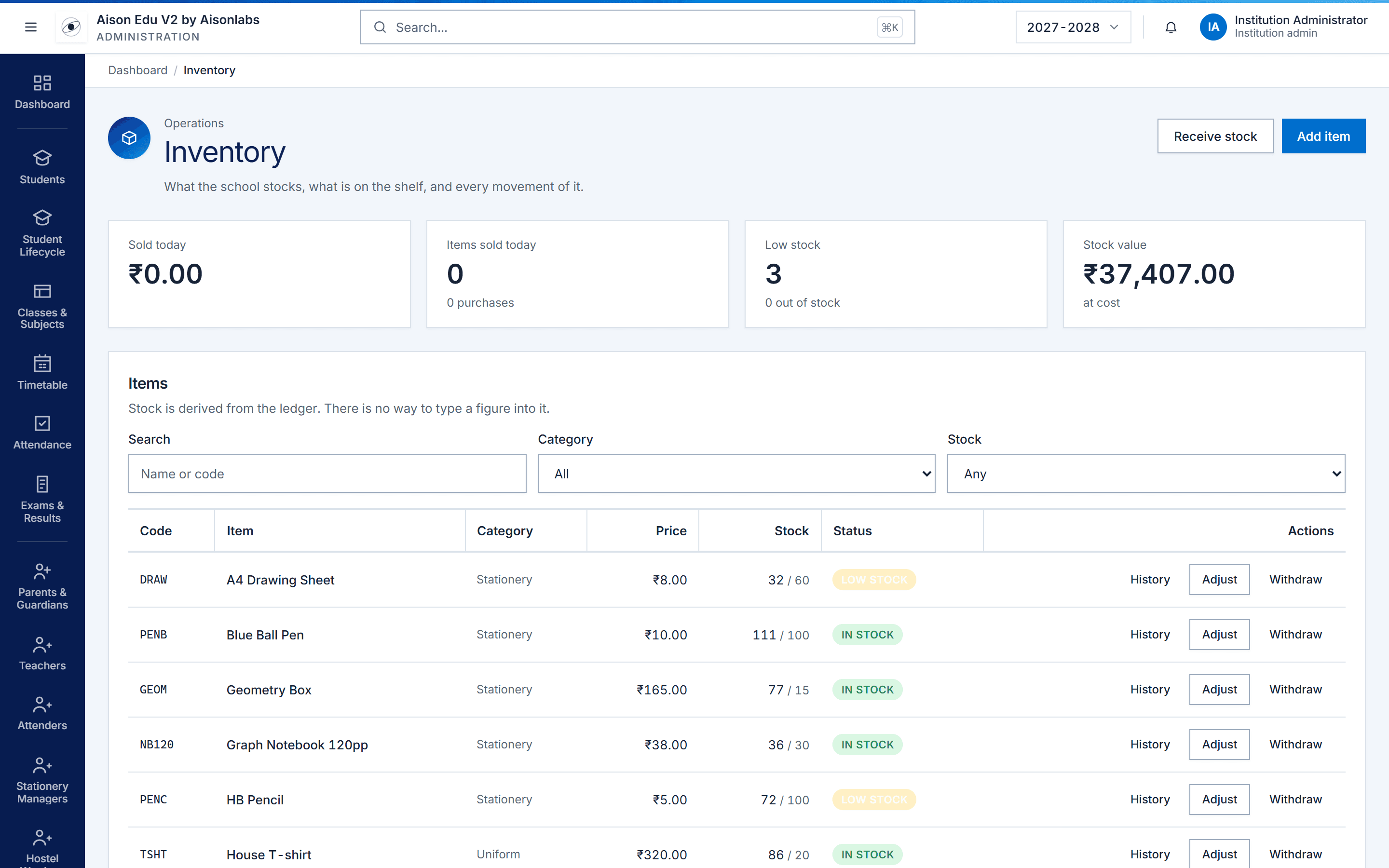Click the Institution Administrator name
The width and height of the screenshot is (1389, 868).
(1301, 19)
